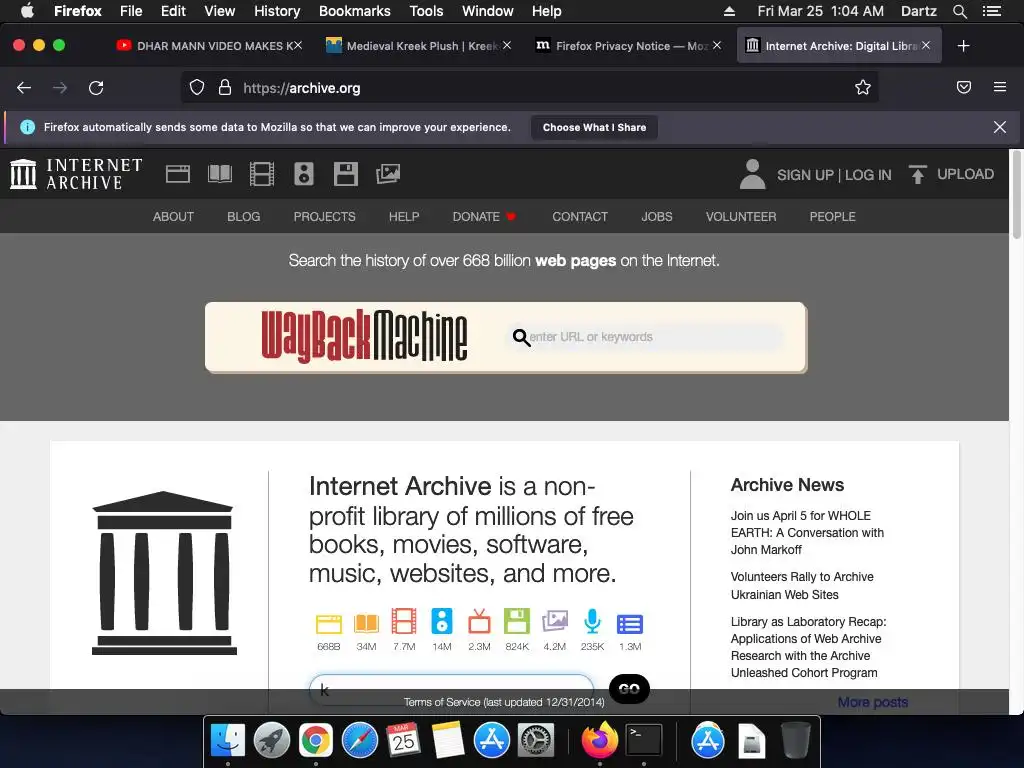Open Safari from the dock

coord(360,741)
